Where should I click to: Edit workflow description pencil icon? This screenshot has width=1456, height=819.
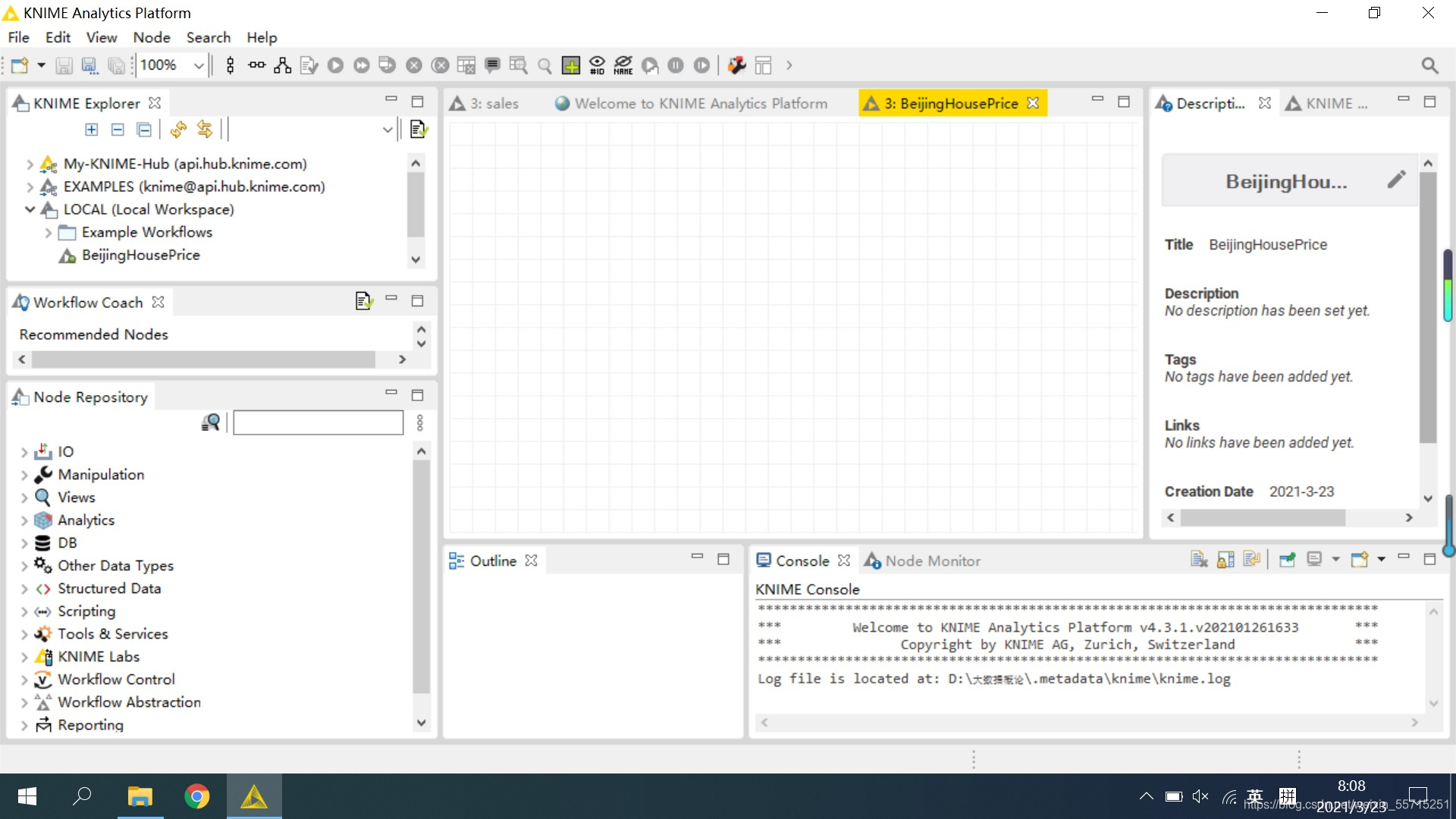1396,180
